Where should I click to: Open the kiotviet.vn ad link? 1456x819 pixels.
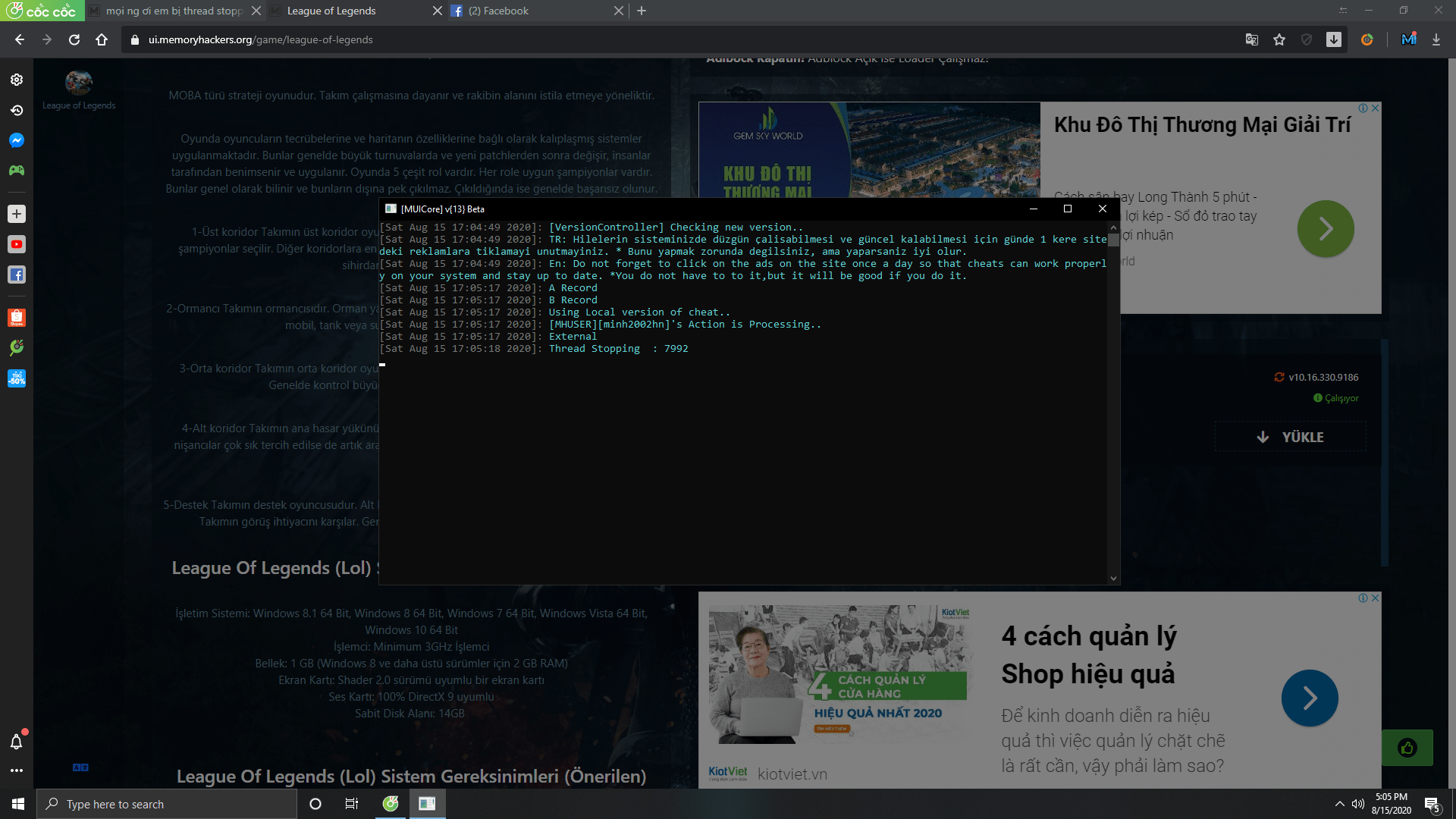pyautogui.click(x=792, y=774)
